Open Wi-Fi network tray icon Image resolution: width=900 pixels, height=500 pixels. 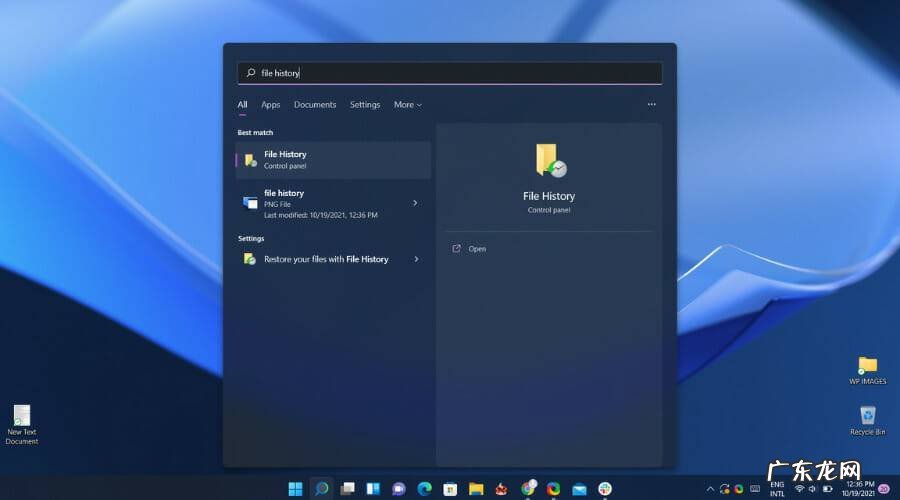click(799, 489)
